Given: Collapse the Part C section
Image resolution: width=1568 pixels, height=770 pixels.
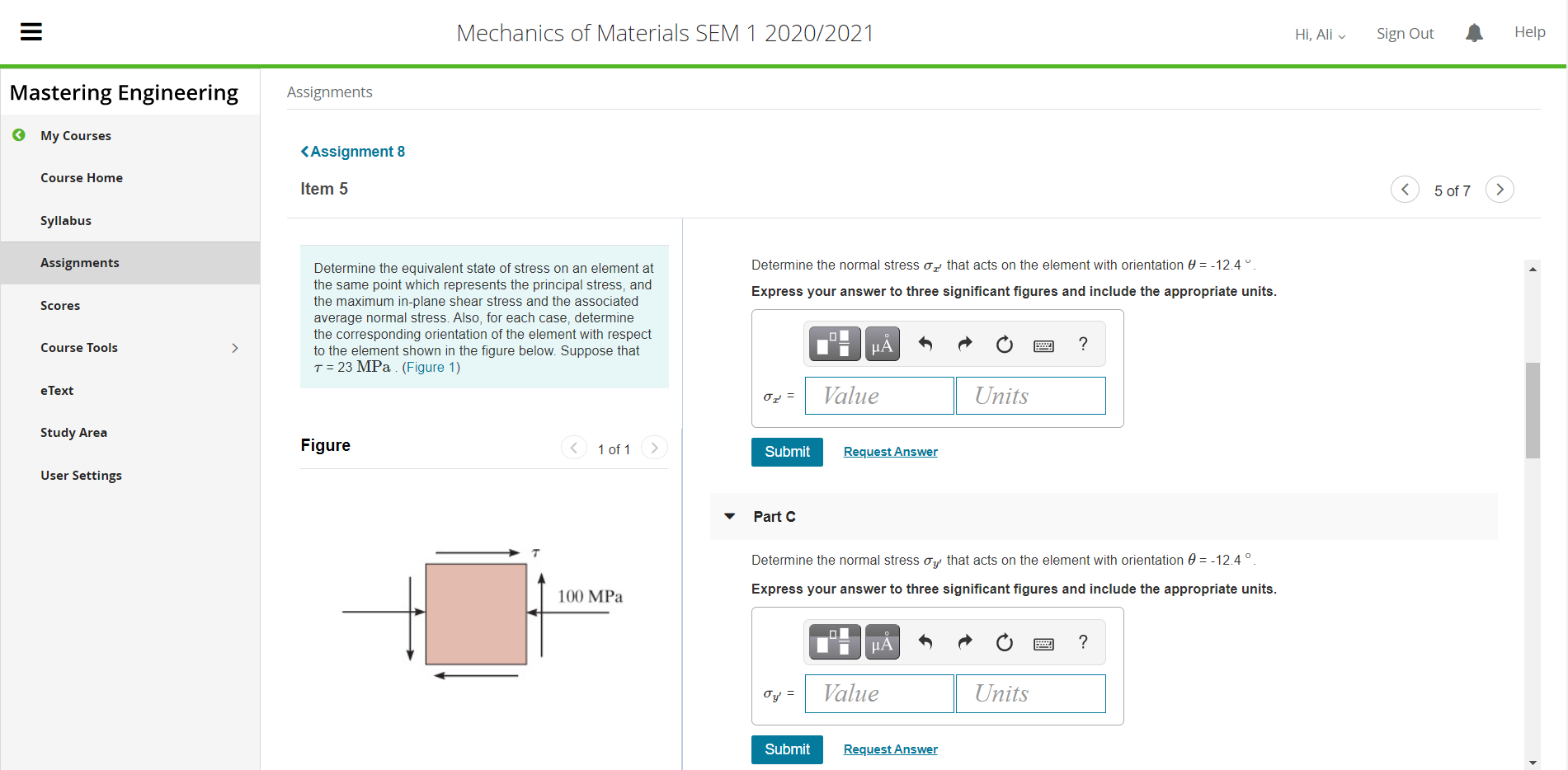Looking at the screenshot, I should tap(729, 516).
